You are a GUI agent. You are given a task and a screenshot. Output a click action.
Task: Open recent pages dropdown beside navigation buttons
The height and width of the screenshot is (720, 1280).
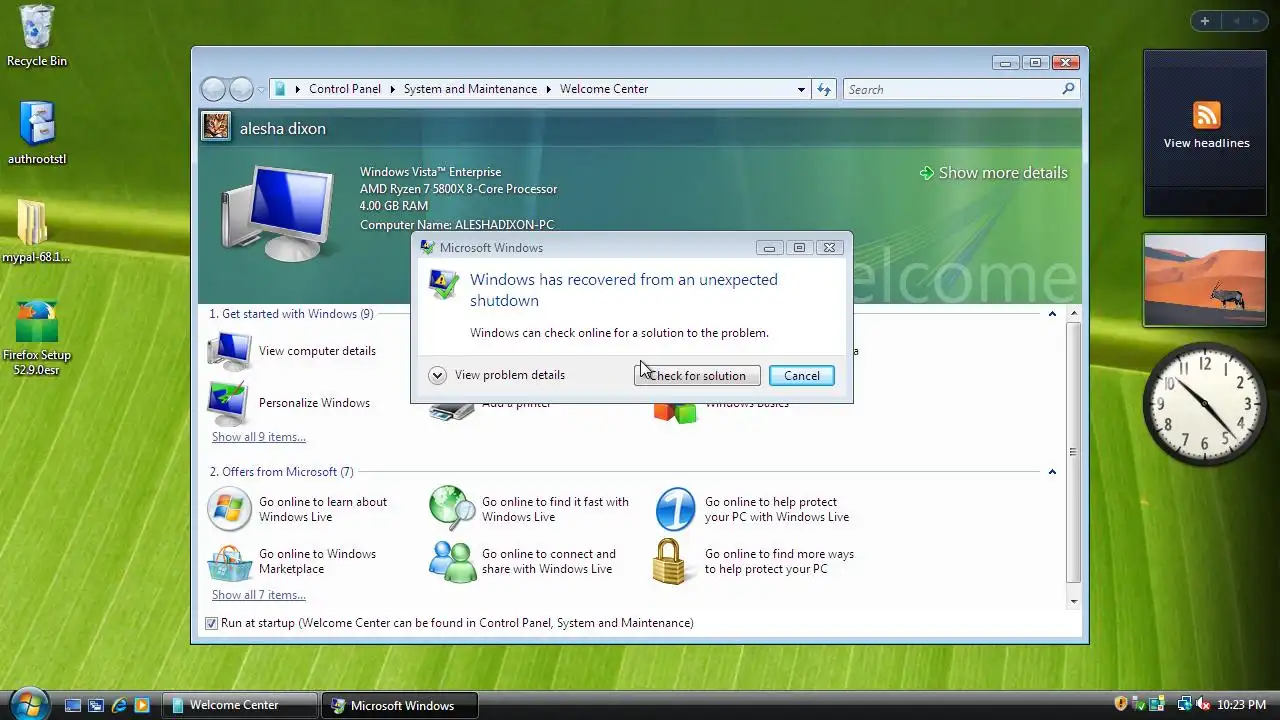pyautogui.click(x=261, y=89)
